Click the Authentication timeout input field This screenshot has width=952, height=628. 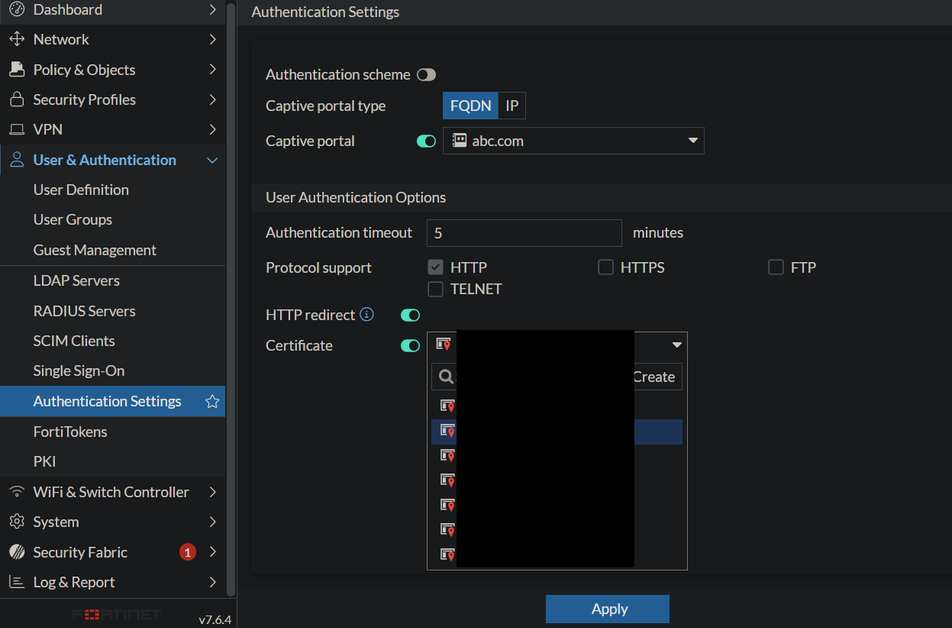click(524, 233)
